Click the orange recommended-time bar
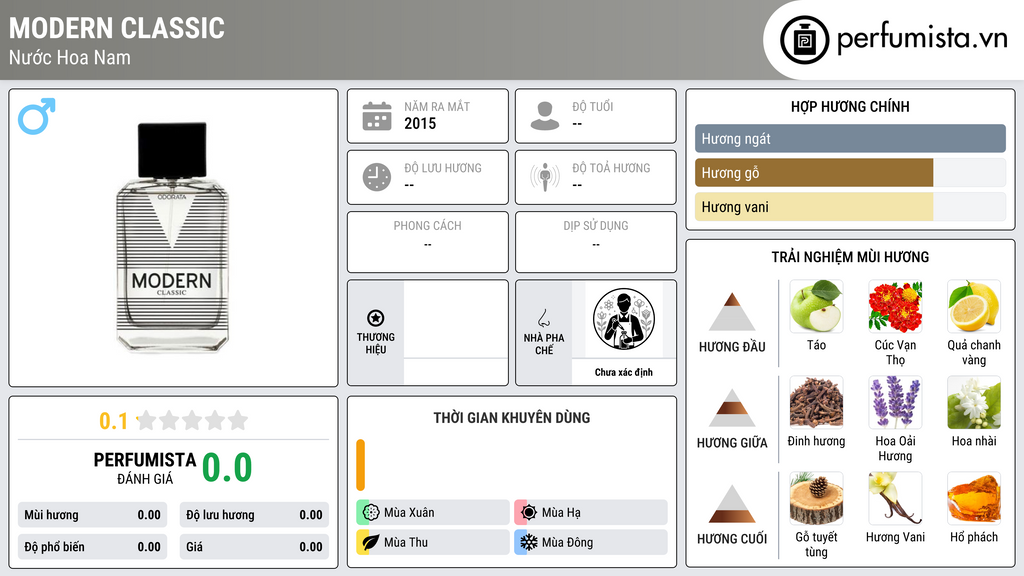Viewport: 1024px width, 576px height. (360, 465)
